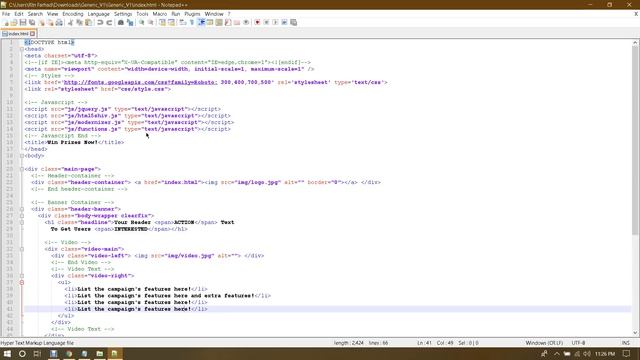
Task: Collapse the body fold on line 18
Action: (22, 156)
